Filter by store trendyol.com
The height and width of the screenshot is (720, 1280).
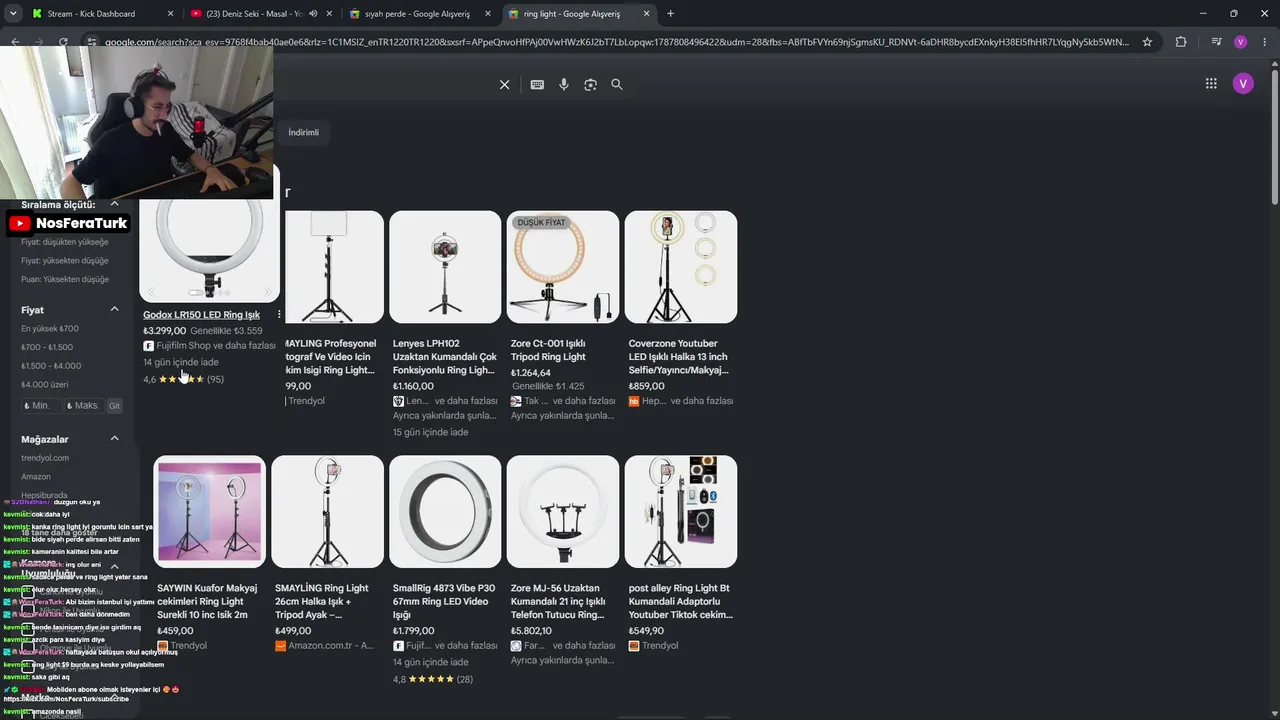point(45,458)
